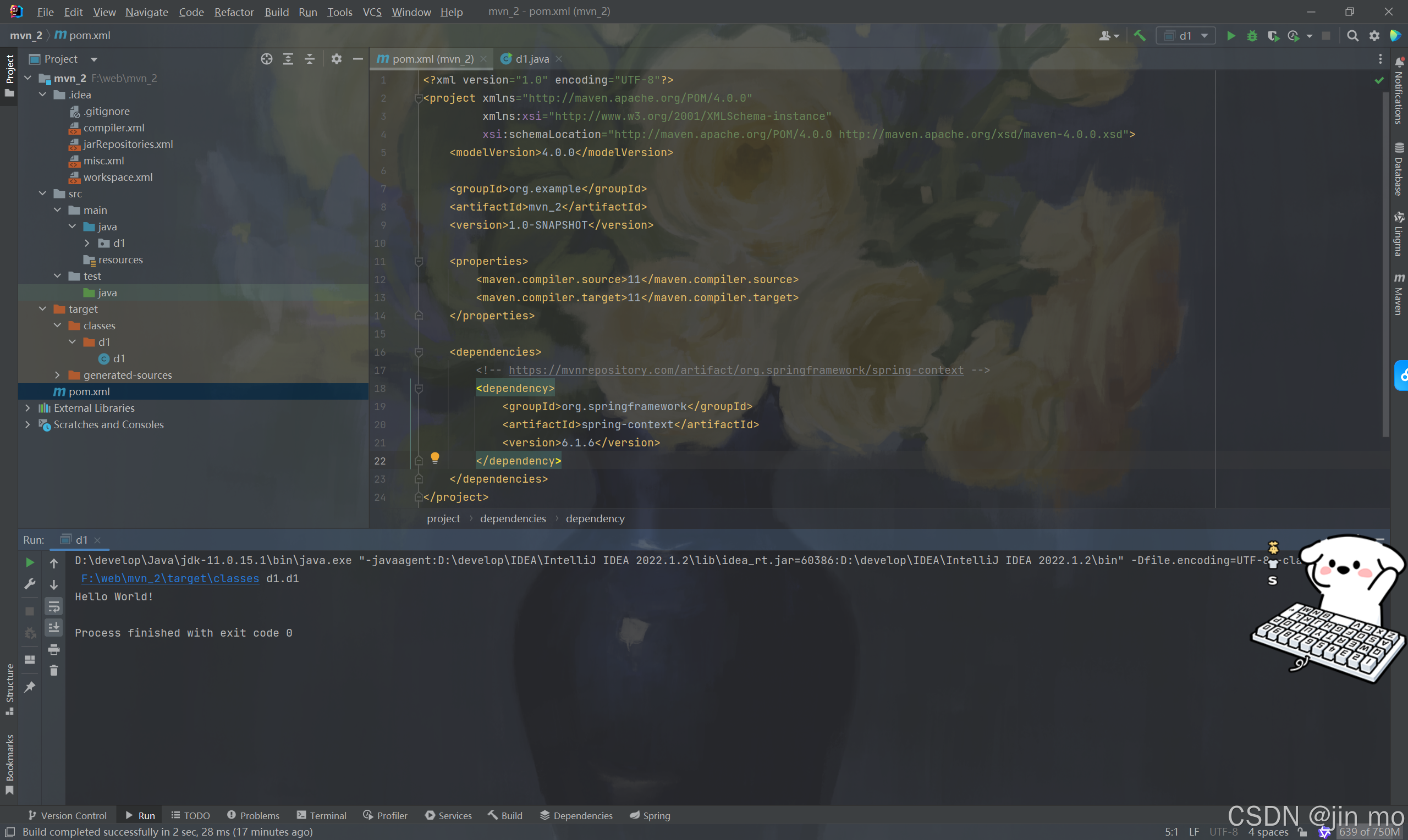
Task: Click the intention lightbulb on line 22
Action: (x=435, y=458)
